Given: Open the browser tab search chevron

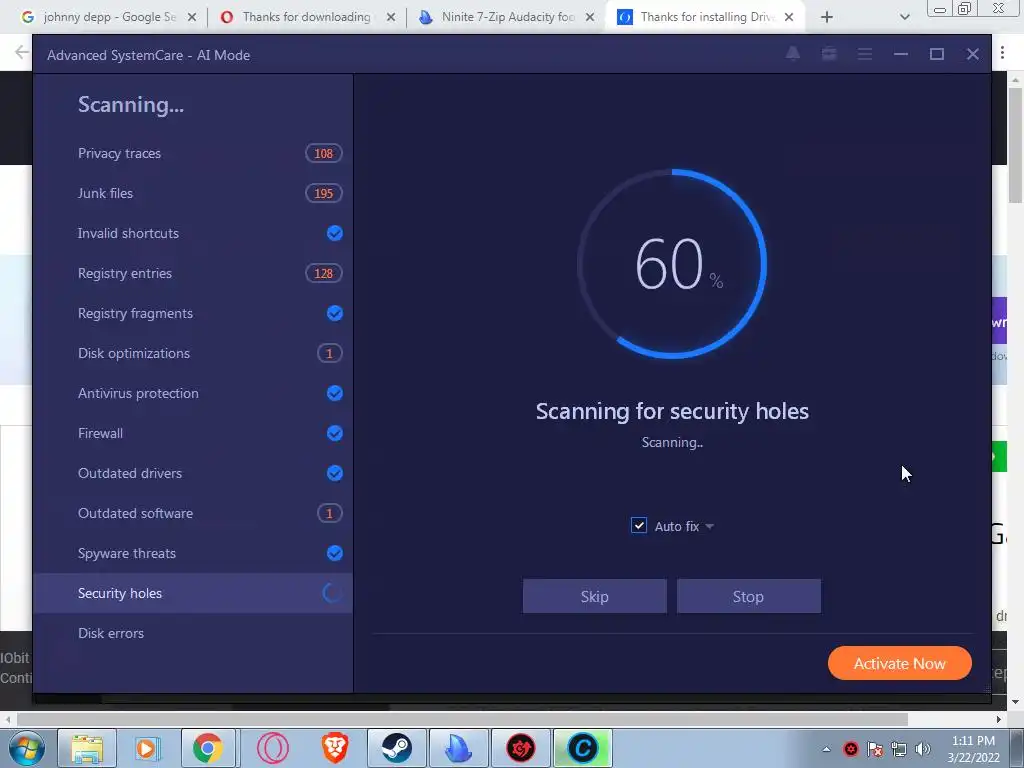Looking at the screenshot, I should [x=904, y=17].
